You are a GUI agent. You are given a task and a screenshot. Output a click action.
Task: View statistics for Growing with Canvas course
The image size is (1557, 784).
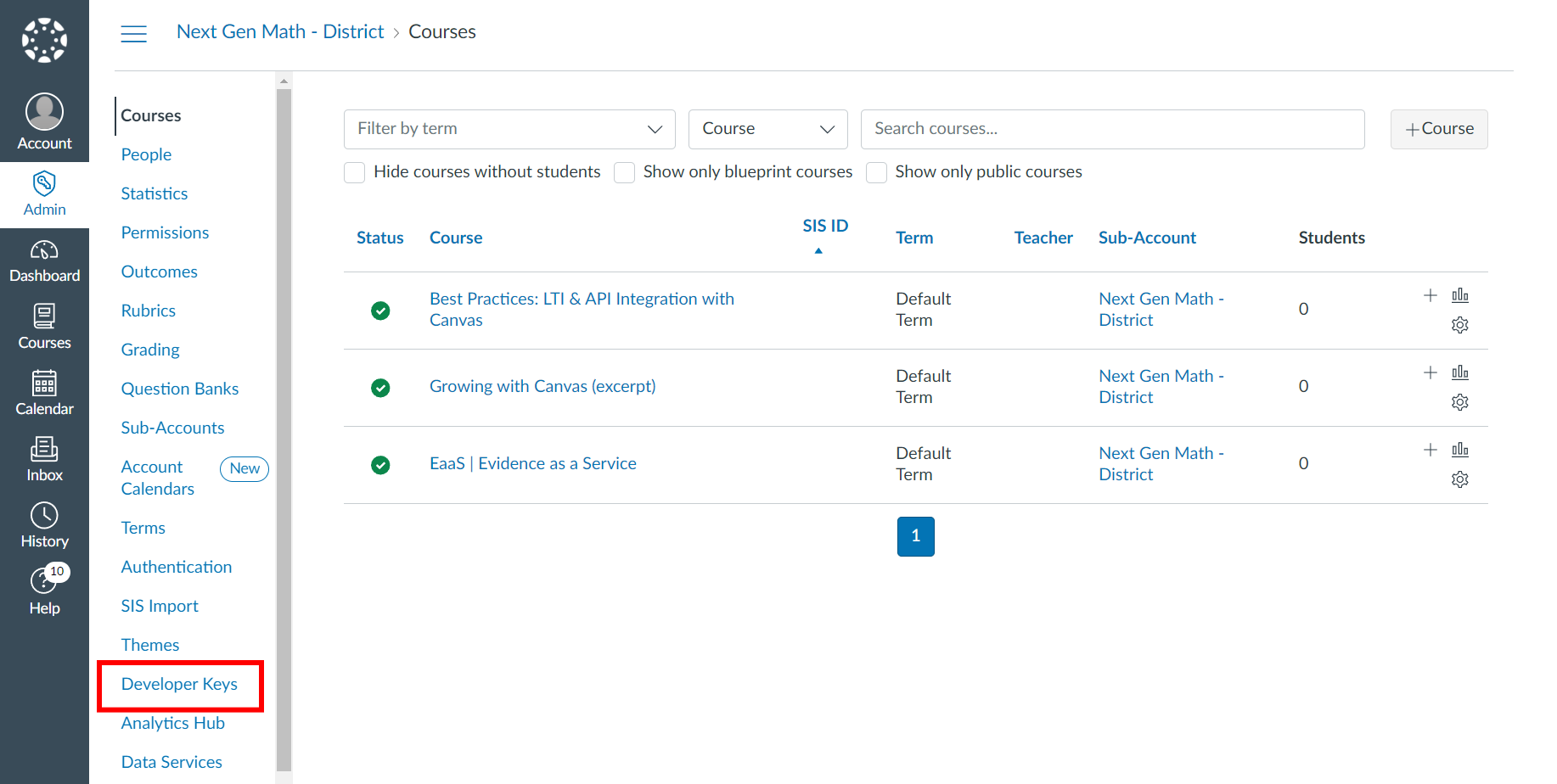(1460, 372)
